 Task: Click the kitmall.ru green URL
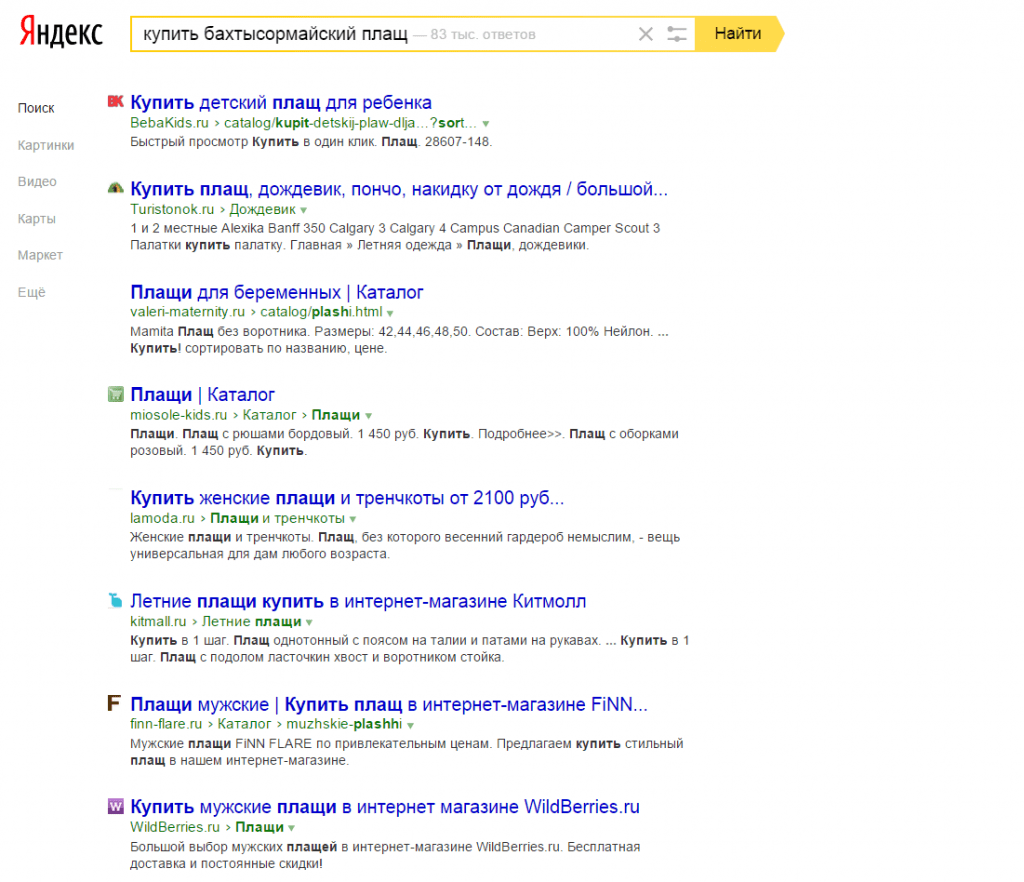(x=158, y=622)
